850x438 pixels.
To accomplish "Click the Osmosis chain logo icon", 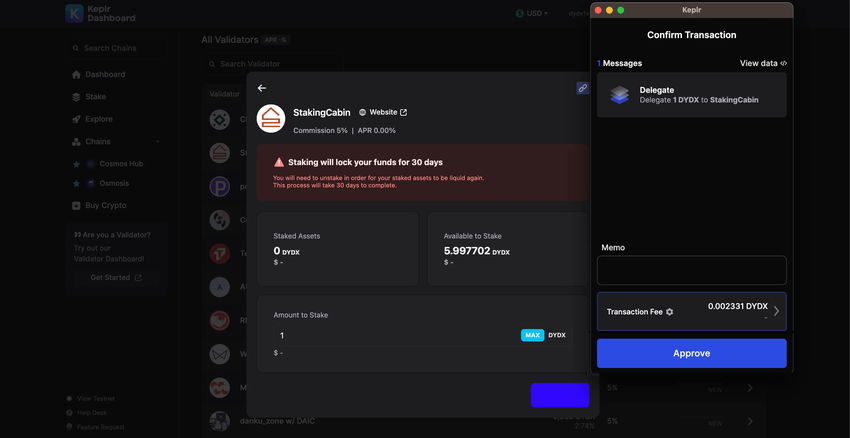I will click(x=91, y=183).
